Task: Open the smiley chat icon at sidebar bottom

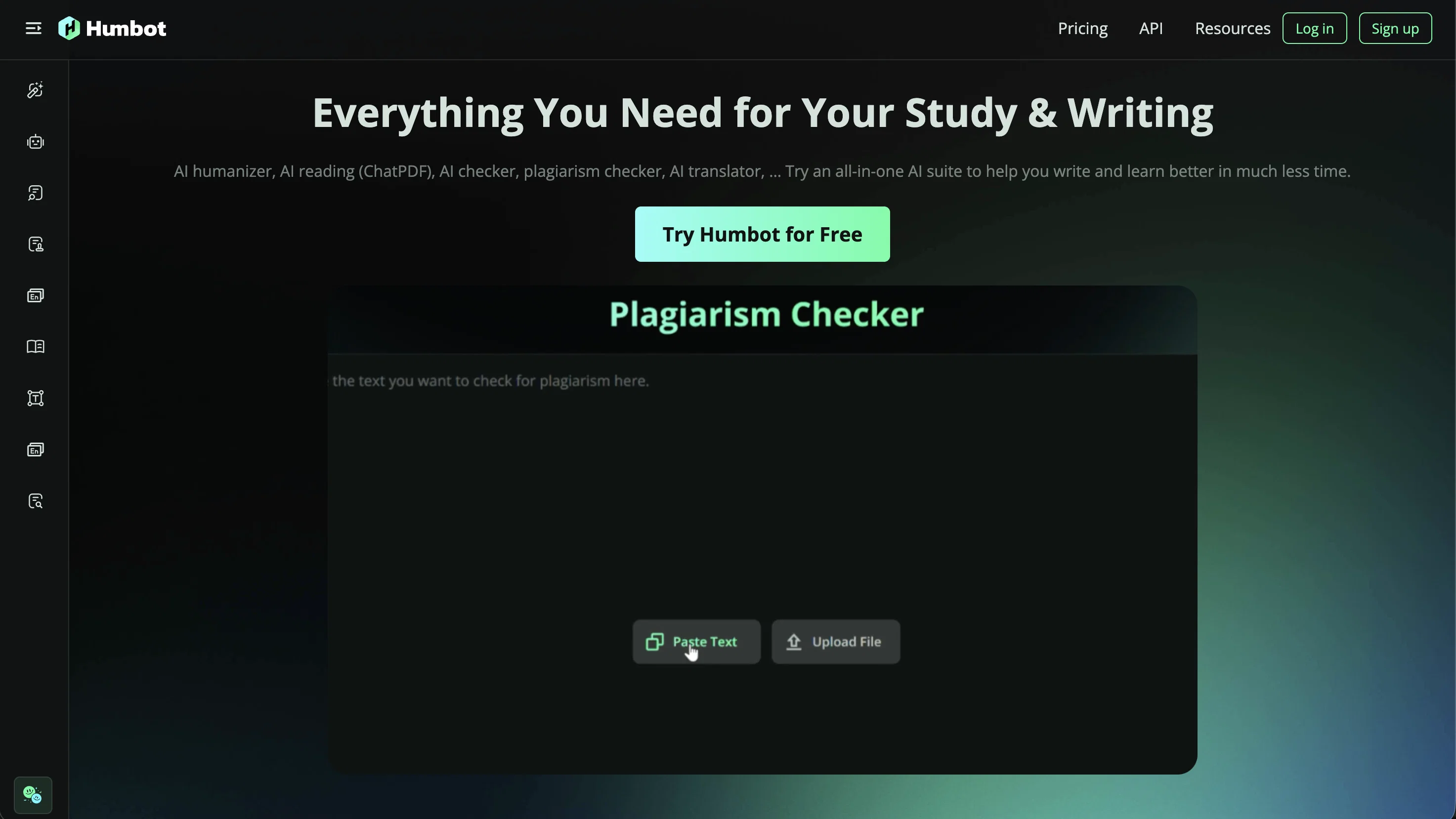Action: point(33,795)
